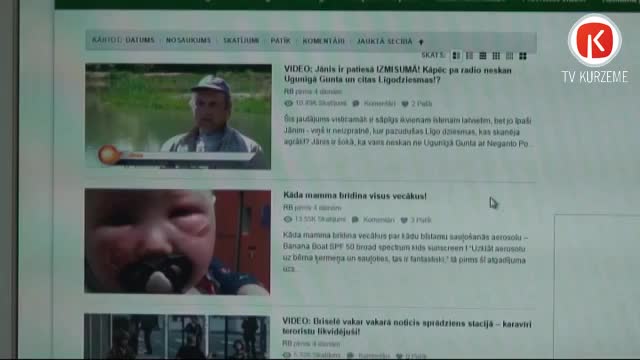Switch to the faint three-column view icon
Viewport: 640px width, 360px height.
pyautogui.click(x=509, y=56)
